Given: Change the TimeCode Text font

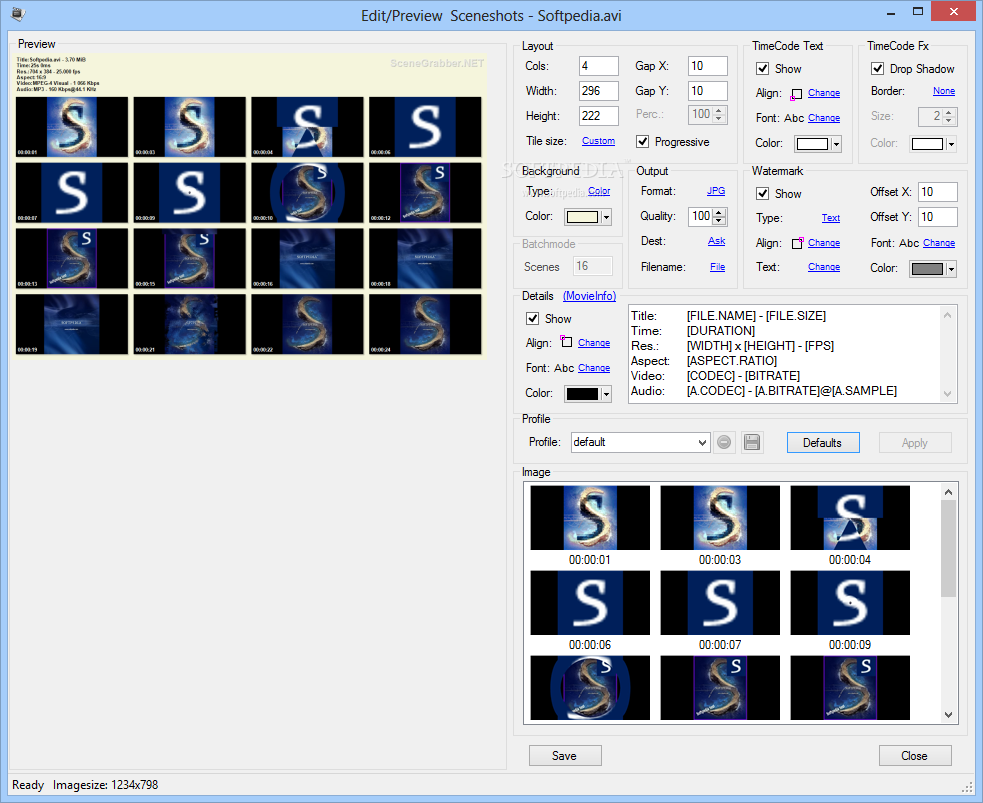Looking at the screenshot, I should coord(824,118).
